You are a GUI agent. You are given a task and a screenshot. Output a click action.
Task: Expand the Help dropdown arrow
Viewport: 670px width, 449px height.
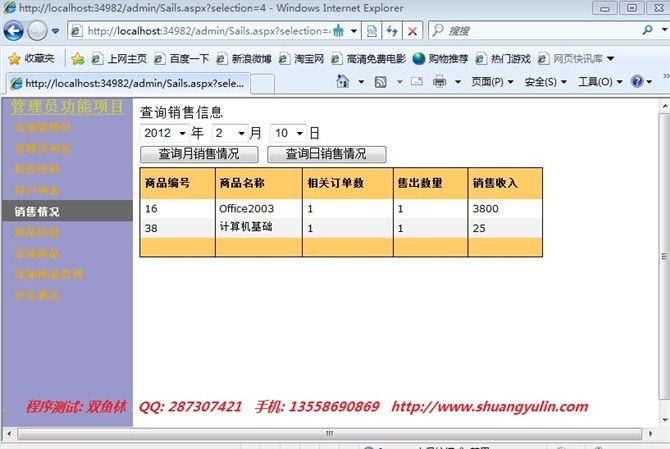click(x=649, y=82)
